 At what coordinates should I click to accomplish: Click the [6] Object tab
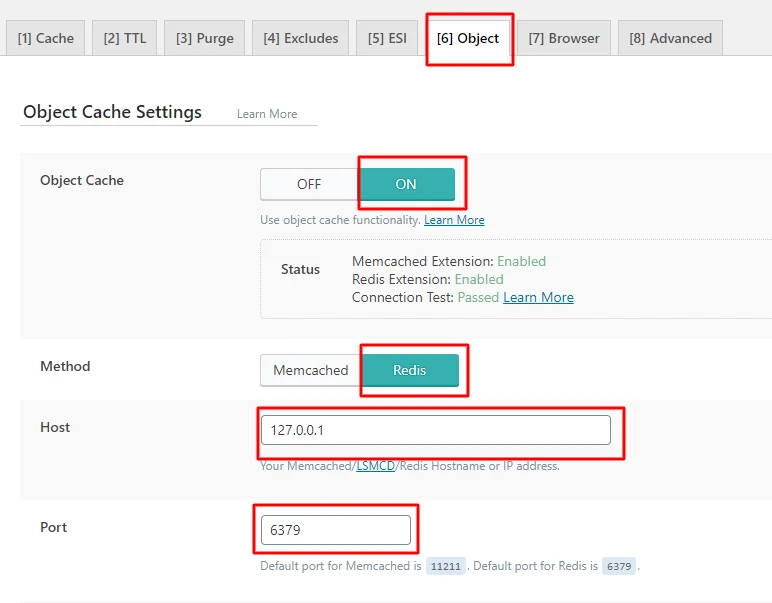point(468,38)
